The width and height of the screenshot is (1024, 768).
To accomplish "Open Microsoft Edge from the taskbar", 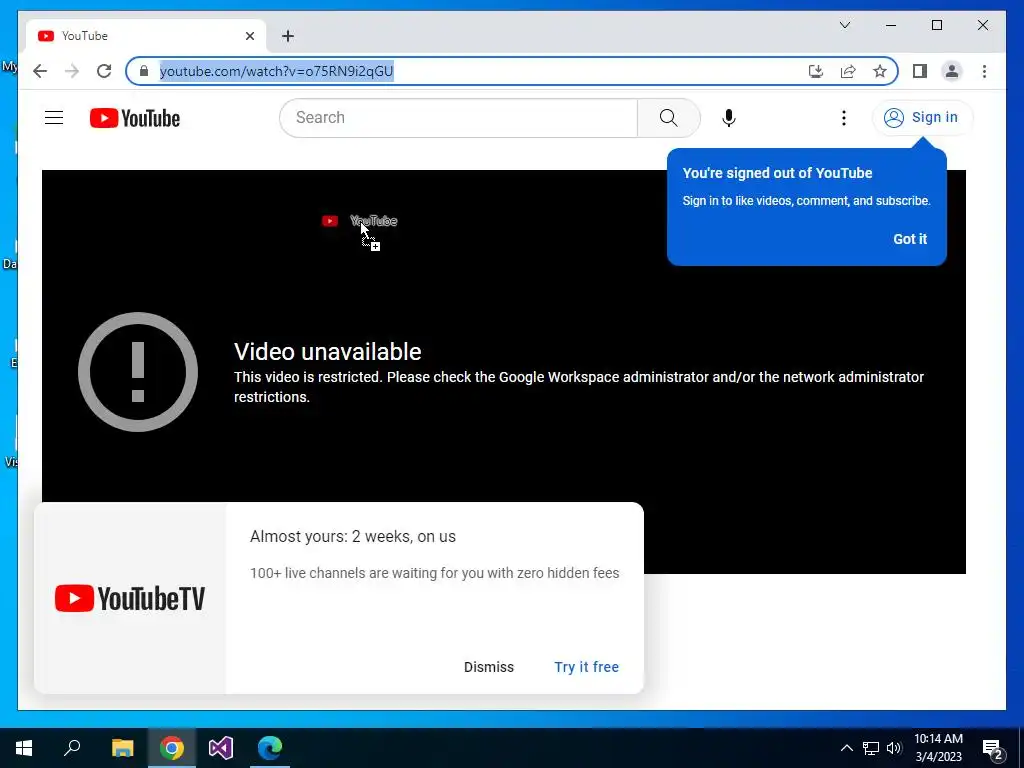I will [x=270, y=748].
